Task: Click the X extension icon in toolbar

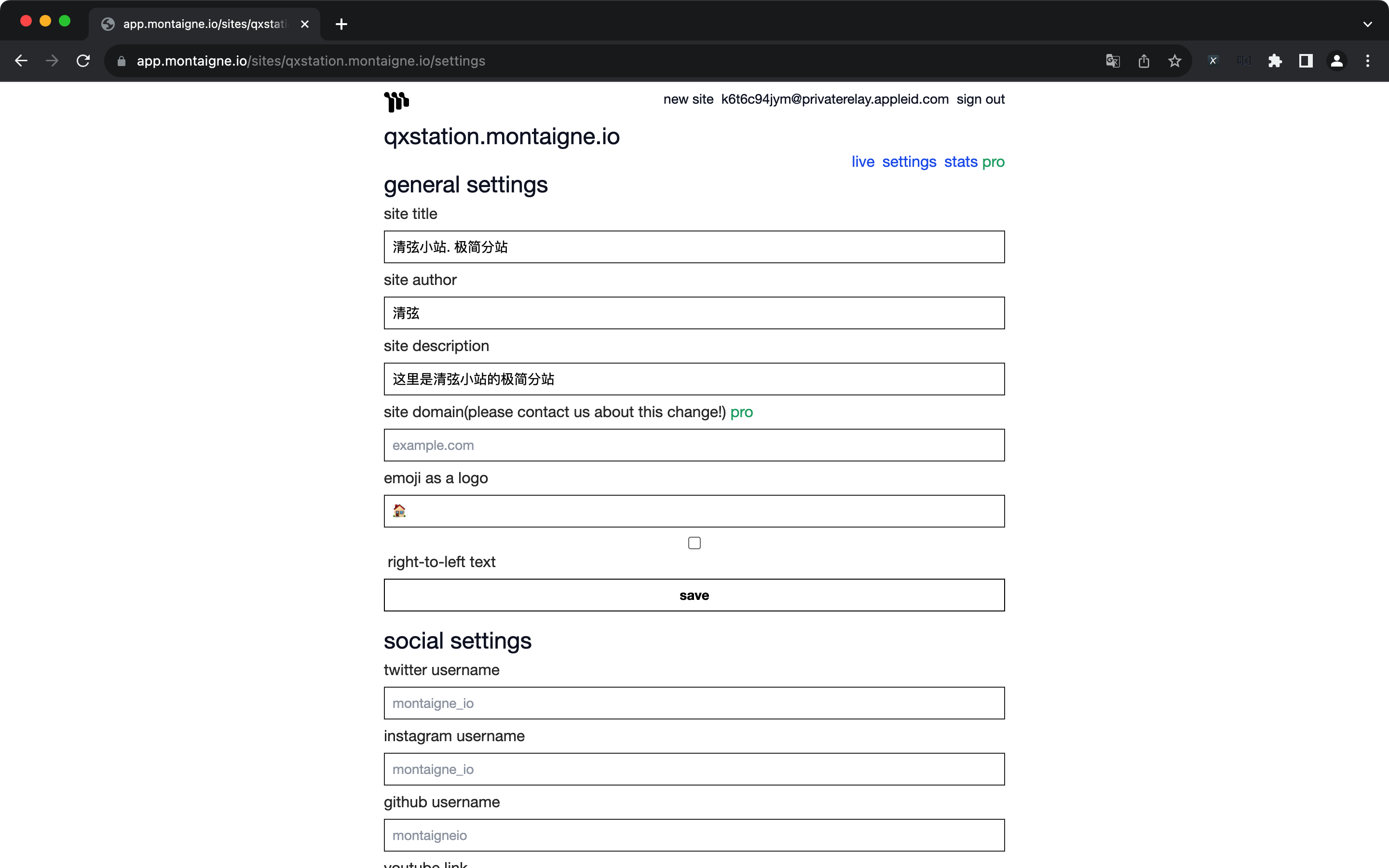Action: [1213, 61]
